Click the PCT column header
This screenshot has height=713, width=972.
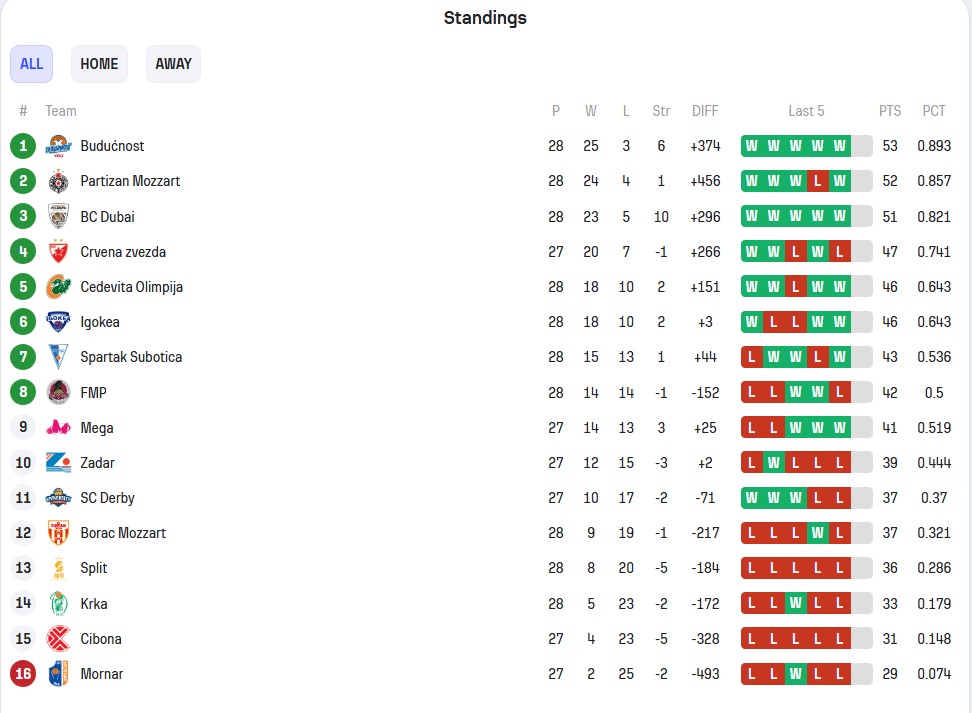click(934, 111)
